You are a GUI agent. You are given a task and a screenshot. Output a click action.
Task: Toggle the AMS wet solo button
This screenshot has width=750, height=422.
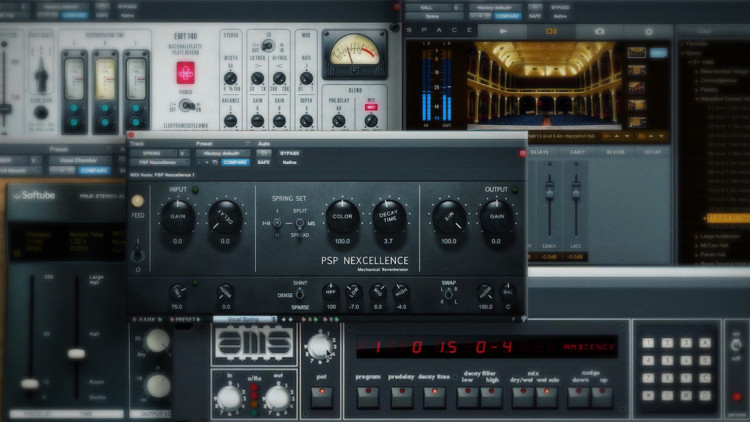click(x=547, y=397)
